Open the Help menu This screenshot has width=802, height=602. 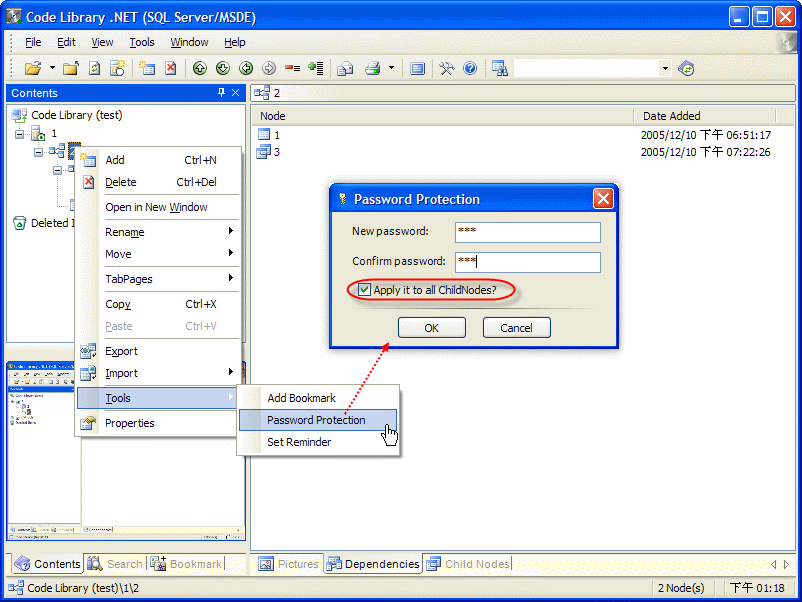[235, 42]
